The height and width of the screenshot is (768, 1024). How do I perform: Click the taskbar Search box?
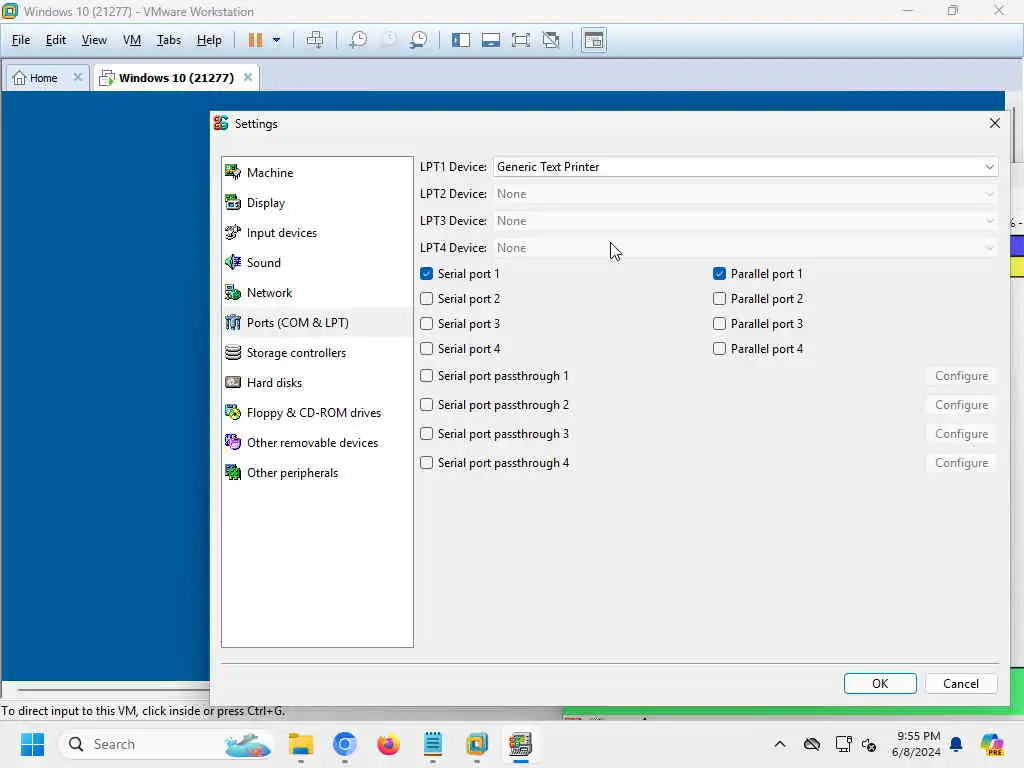[x=167, y=744]
